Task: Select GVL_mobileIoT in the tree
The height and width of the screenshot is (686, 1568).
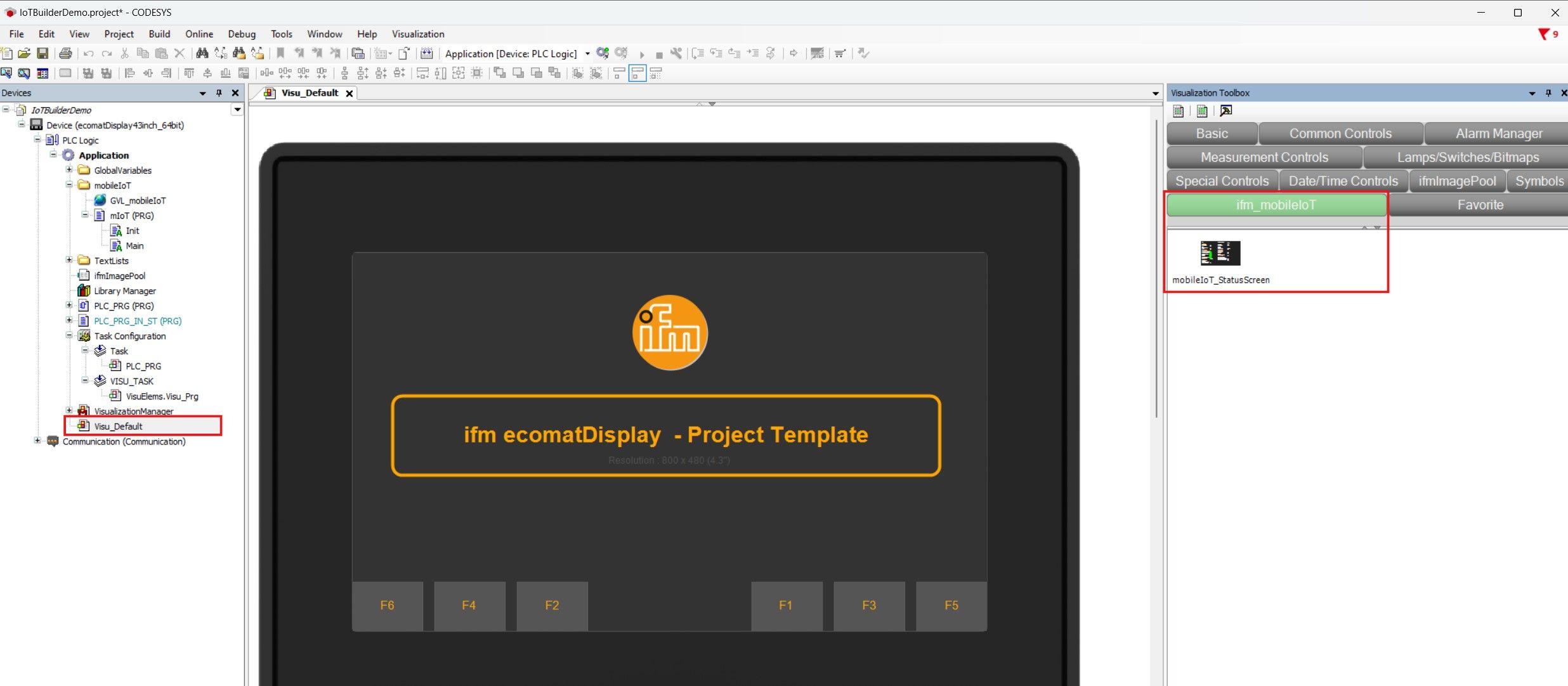Action: coord(138,200)
